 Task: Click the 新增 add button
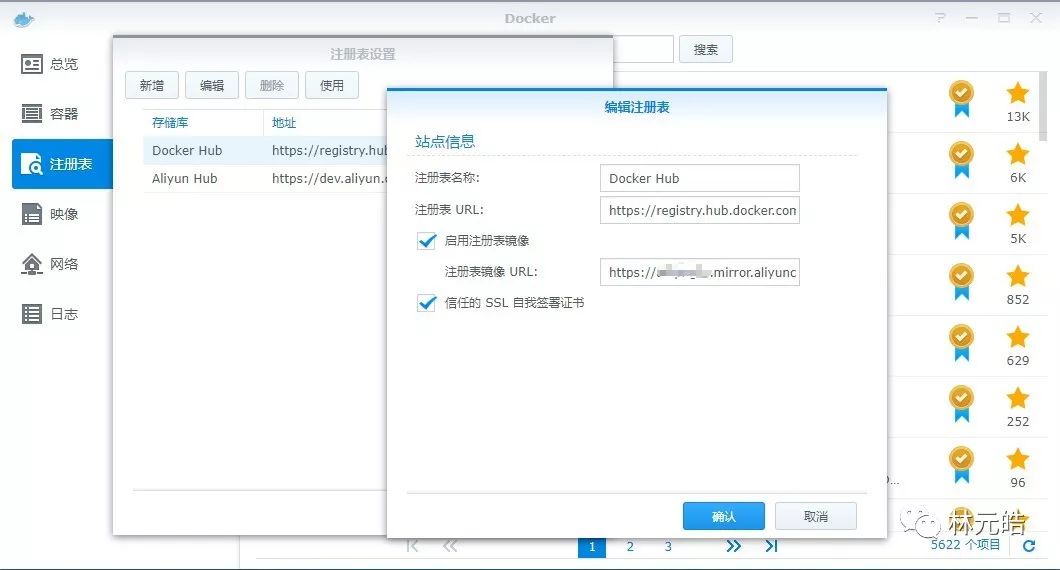pyautogui.click(x=152, y=85)
